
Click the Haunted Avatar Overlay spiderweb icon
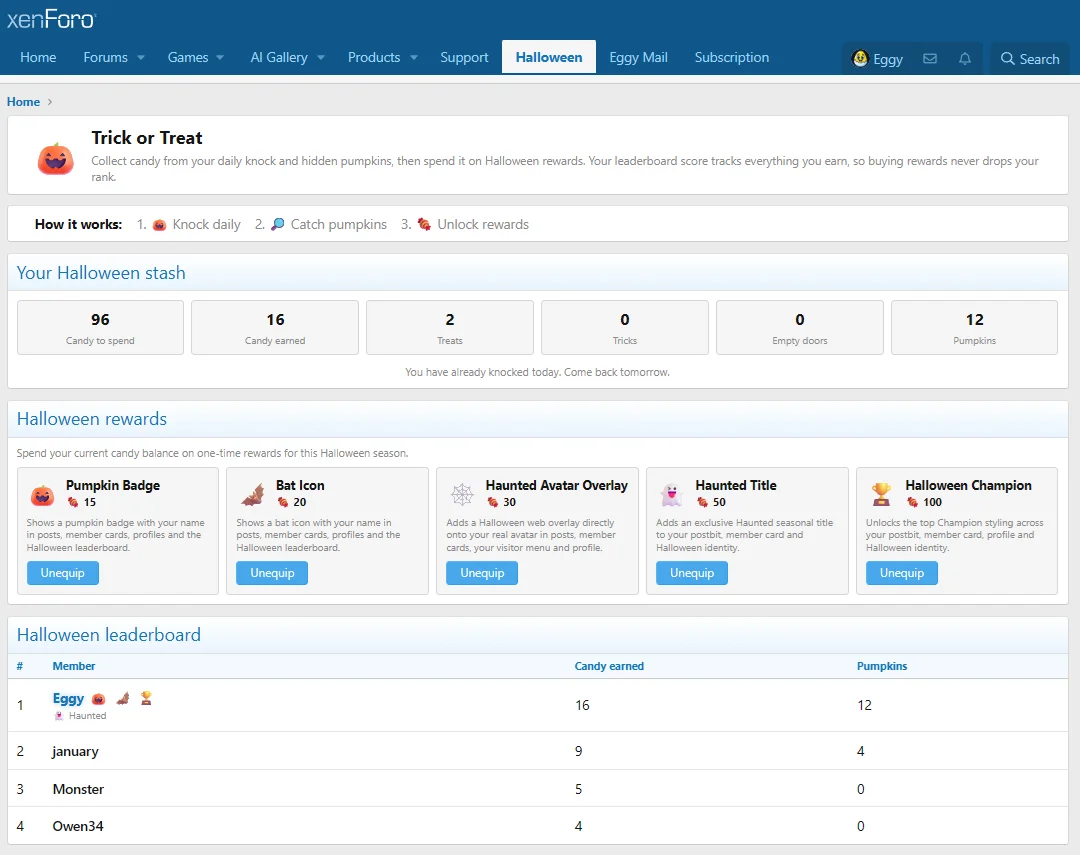click(462, 495)
